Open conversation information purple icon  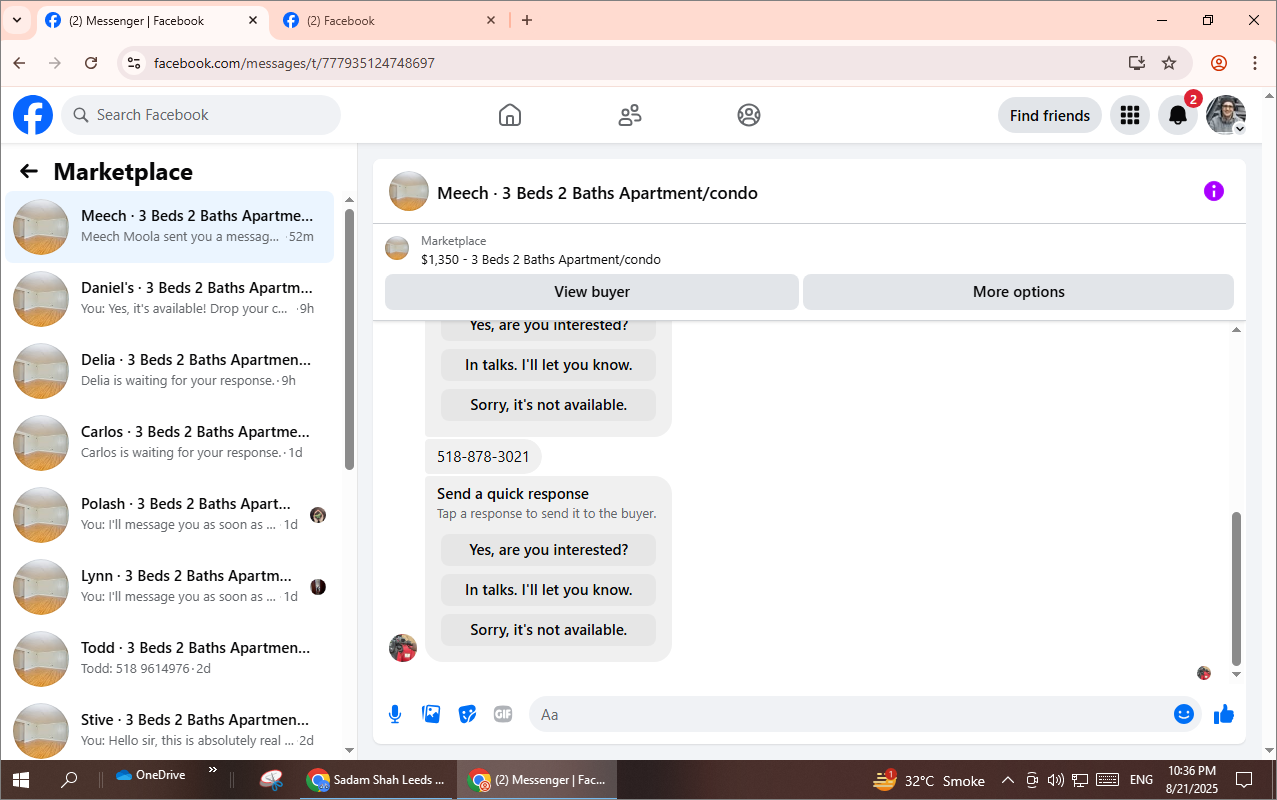[1213, 191]
